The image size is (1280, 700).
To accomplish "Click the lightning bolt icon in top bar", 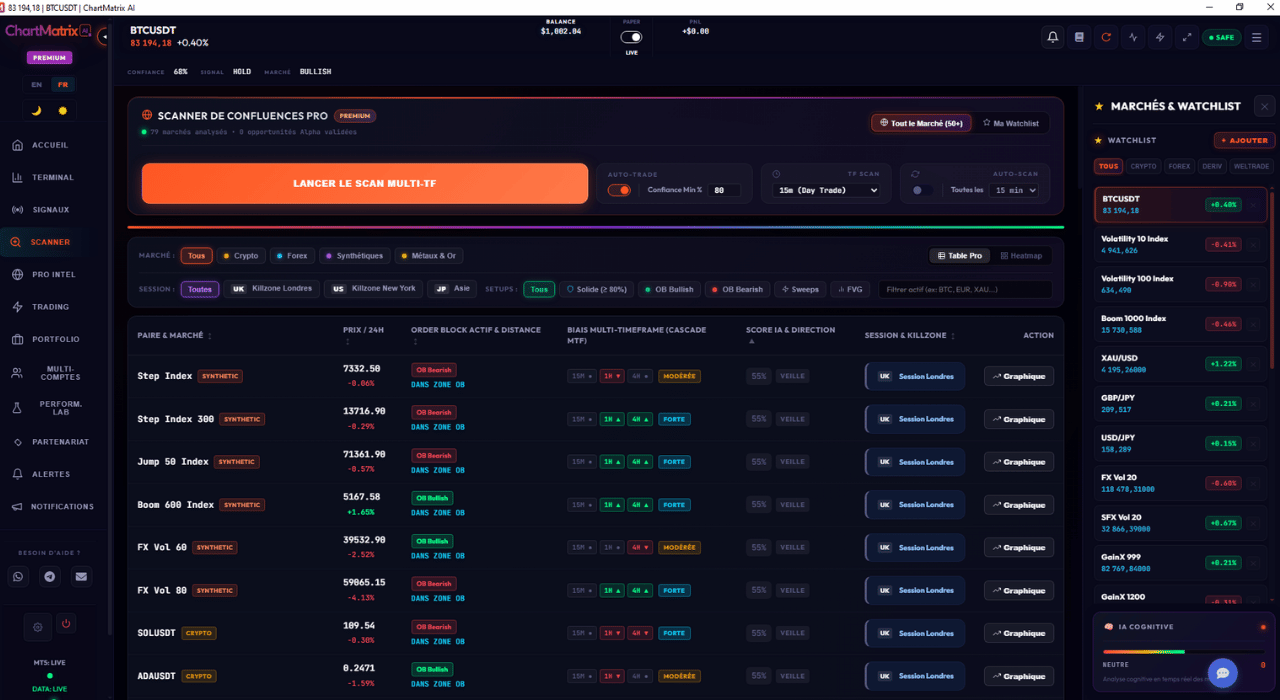I will (1160, 37).
